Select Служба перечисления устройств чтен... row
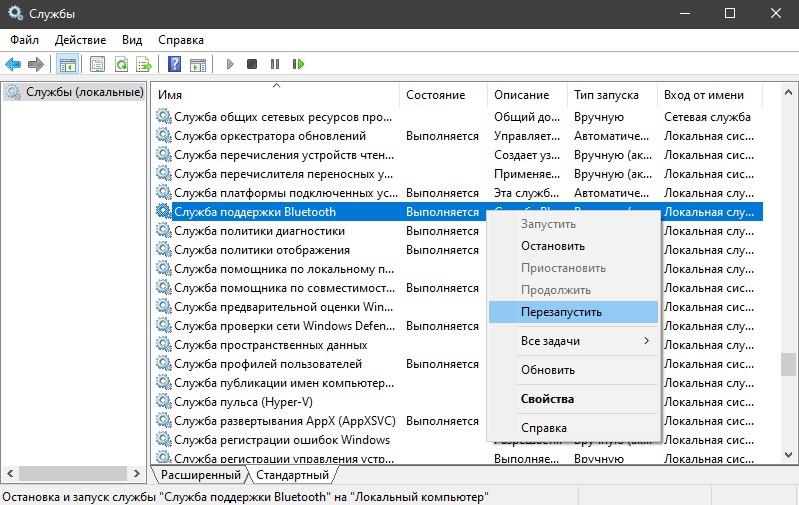Screen dimensions: 799x505 click(459, 155)
